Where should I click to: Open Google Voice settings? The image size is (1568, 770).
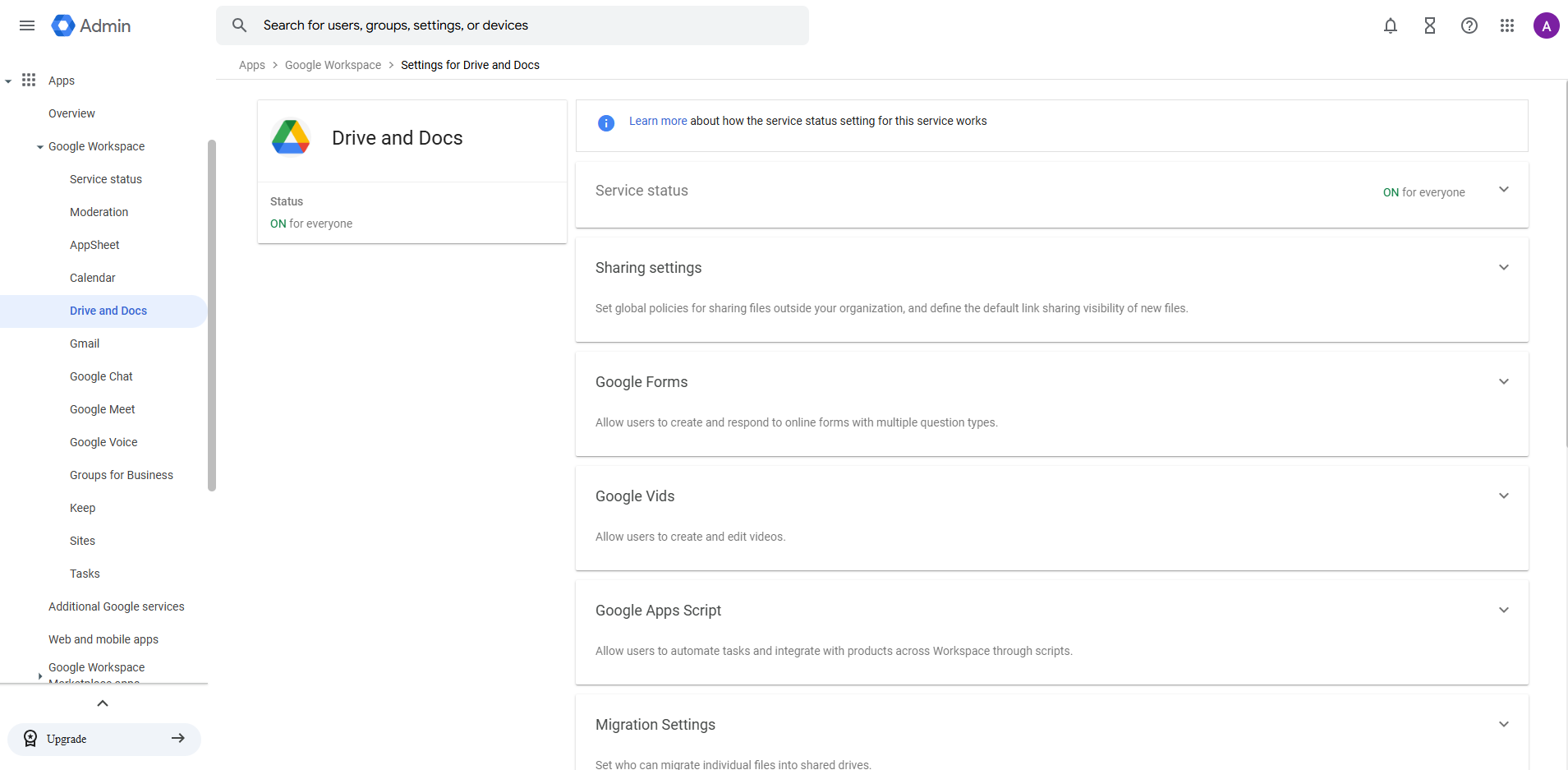tap(103, 442)
